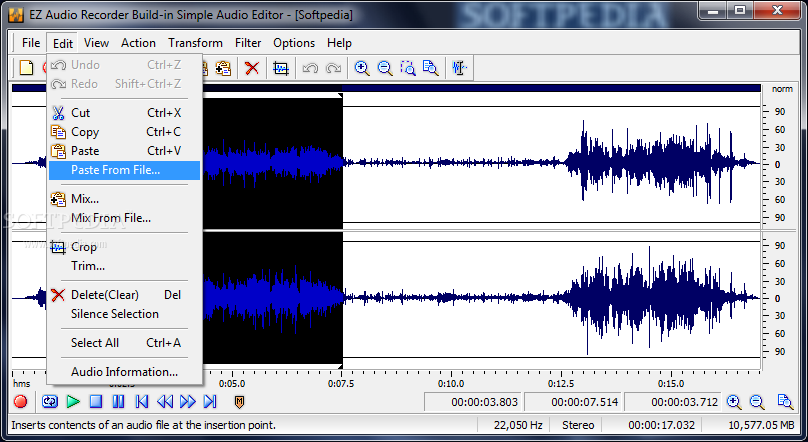The width and height of the screenshot is (808, 442).
Task: Click the 22,050 Hz status bar entry
Action: [x=518, y=425]
